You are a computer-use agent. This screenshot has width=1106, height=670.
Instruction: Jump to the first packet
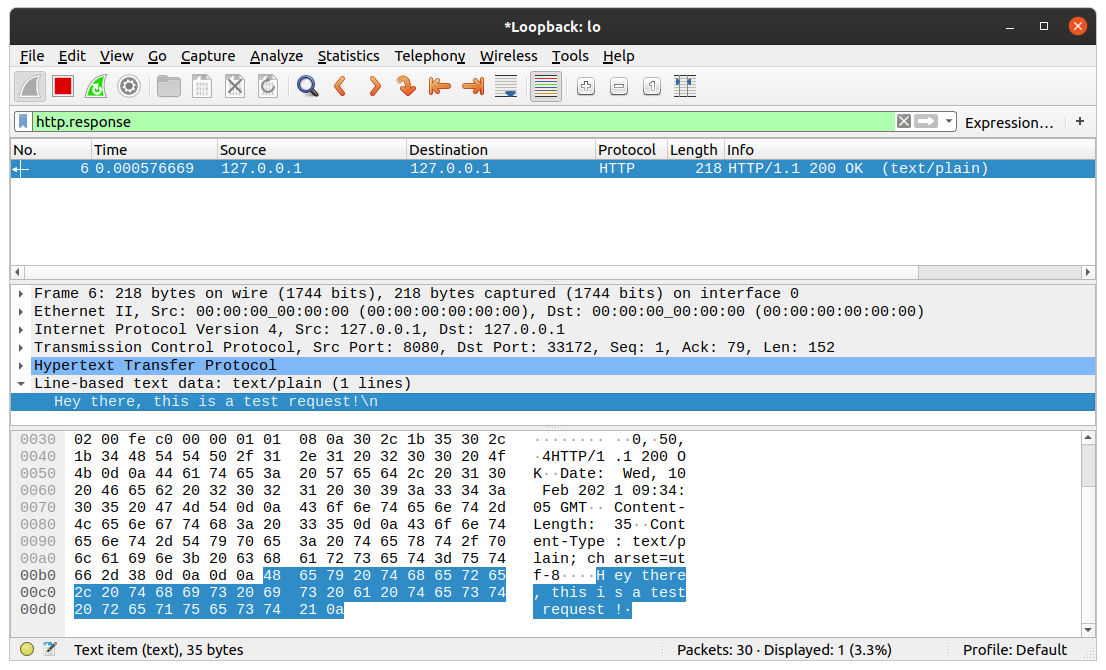(439, 86)
